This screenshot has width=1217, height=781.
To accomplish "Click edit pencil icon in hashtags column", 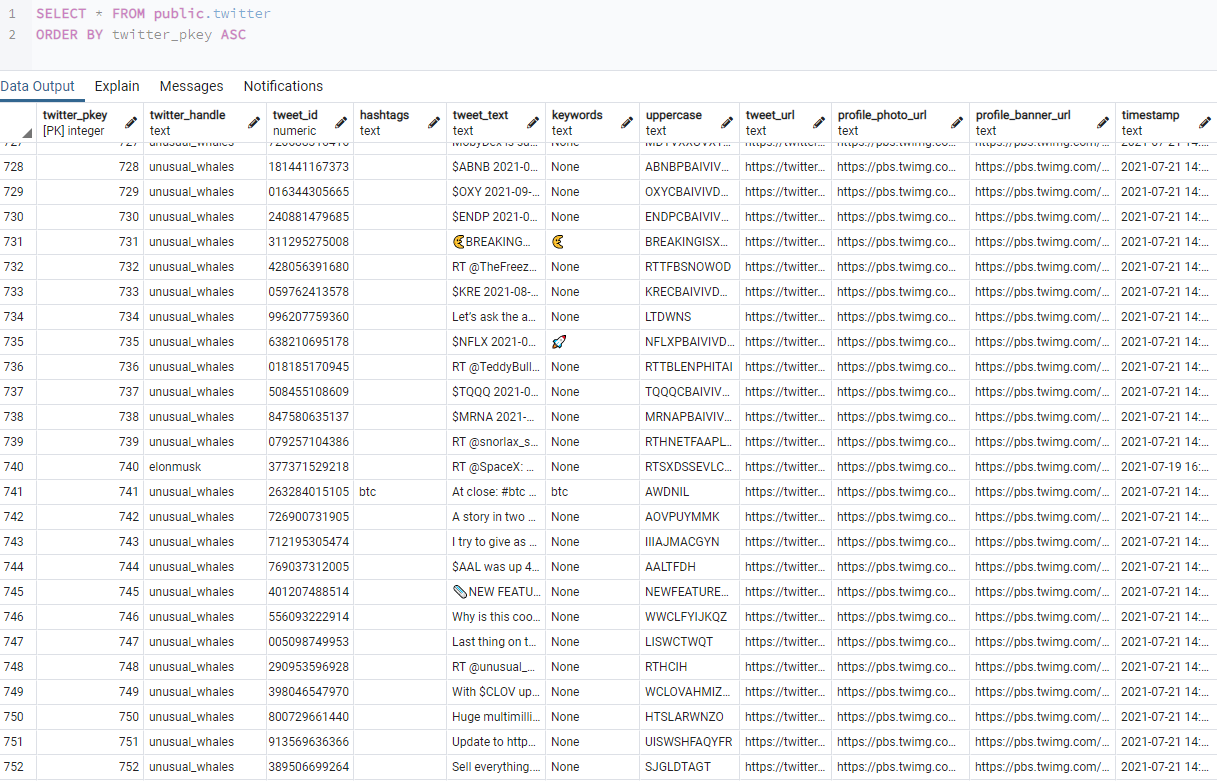I will pyautogui.click(x=434, y=123).
